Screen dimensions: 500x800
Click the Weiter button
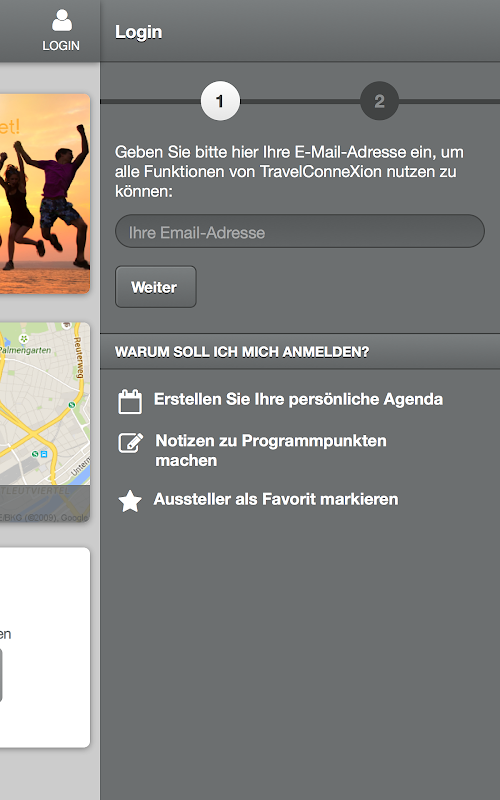pos(156,287)
